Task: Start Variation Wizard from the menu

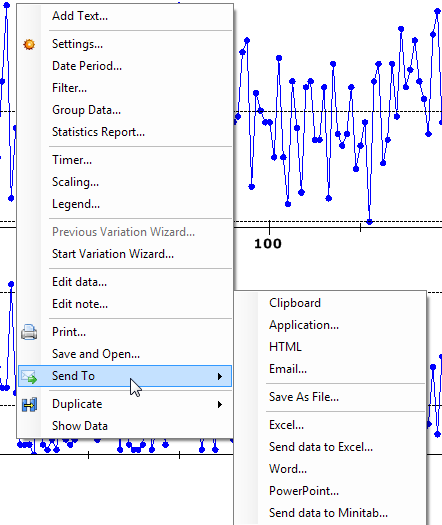Action: 113,254
